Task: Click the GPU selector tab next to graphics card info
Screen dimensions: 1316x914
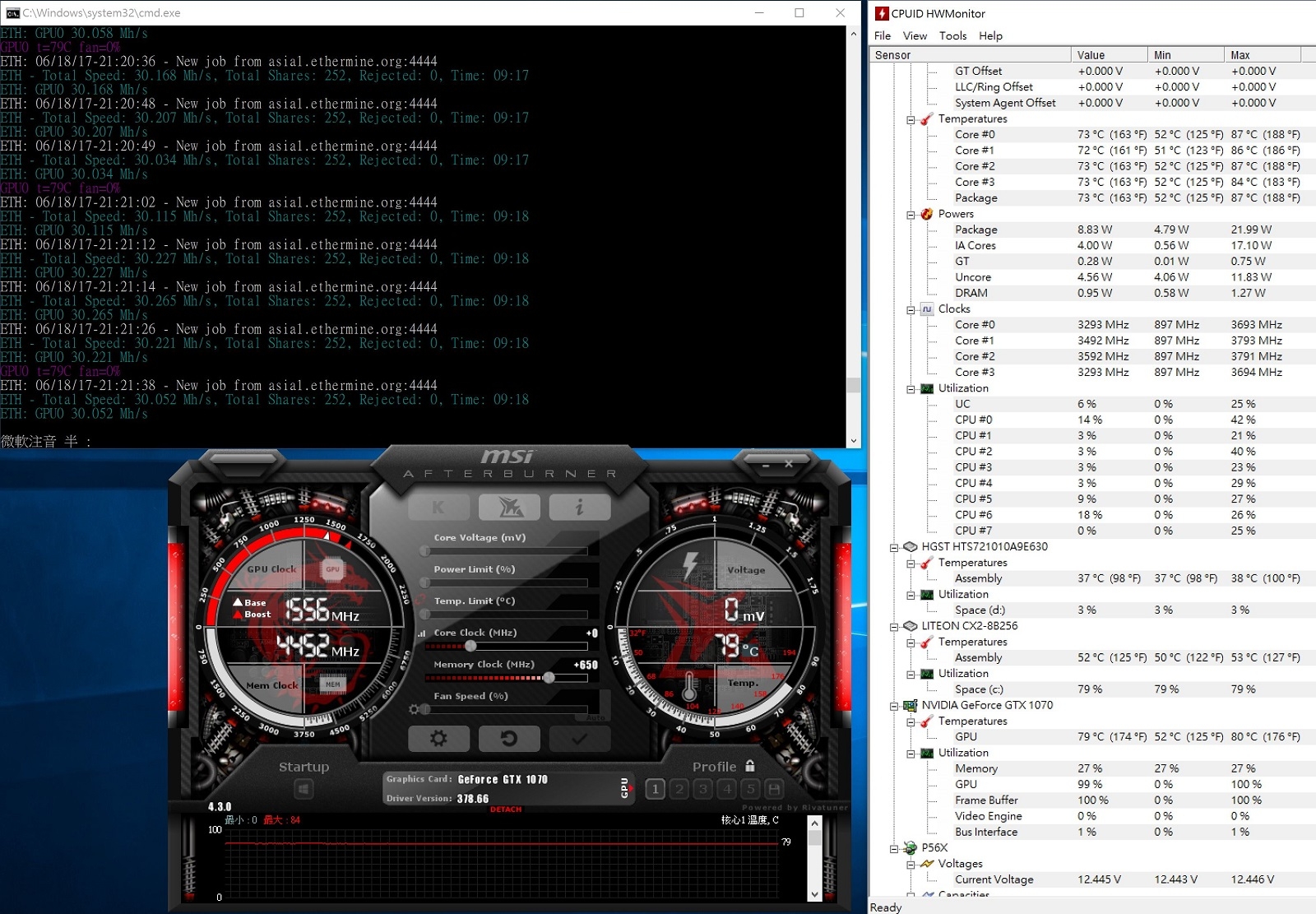Action: (x=624, y=787)
